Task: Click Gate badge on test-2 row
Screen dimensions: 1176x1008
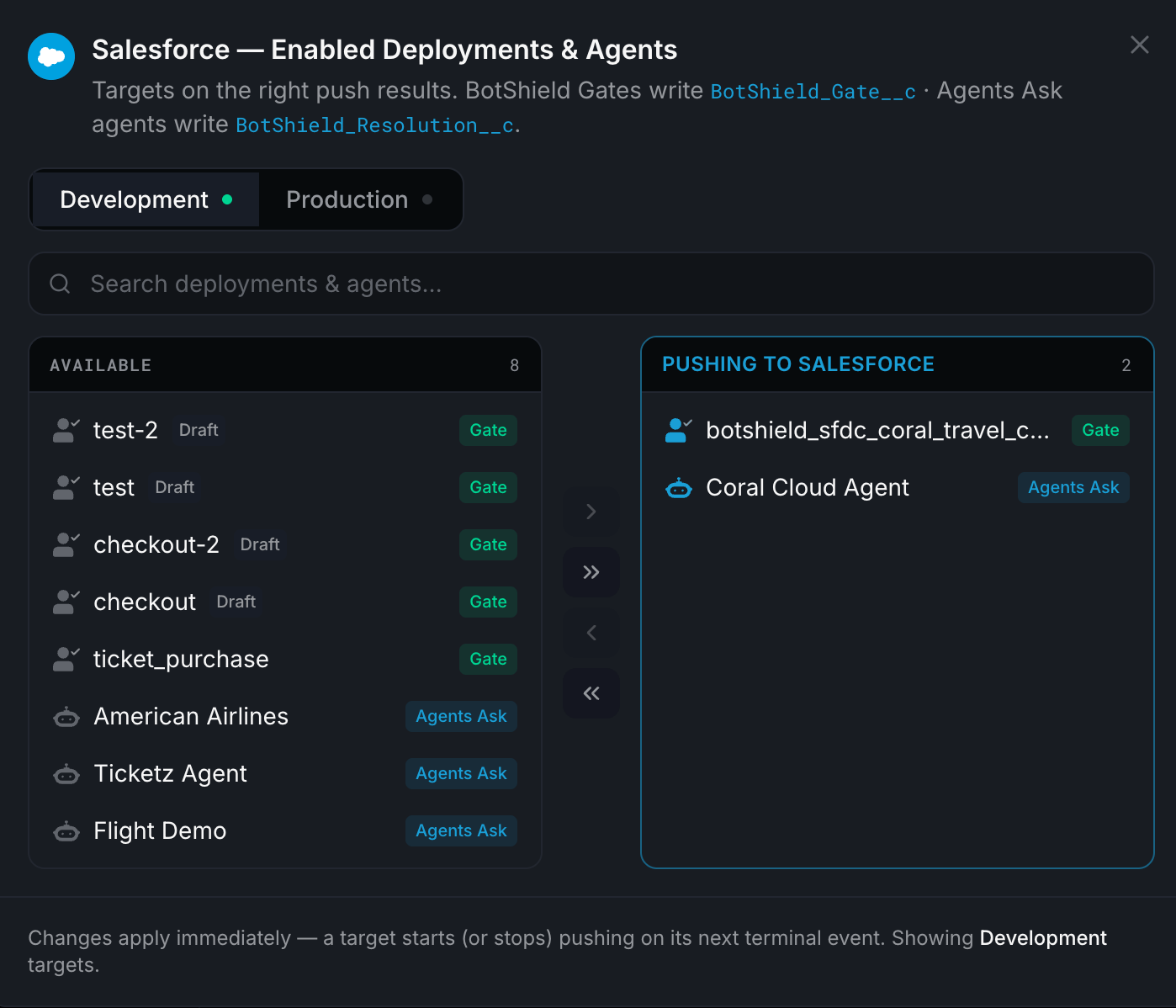Action: click(488, 430)
